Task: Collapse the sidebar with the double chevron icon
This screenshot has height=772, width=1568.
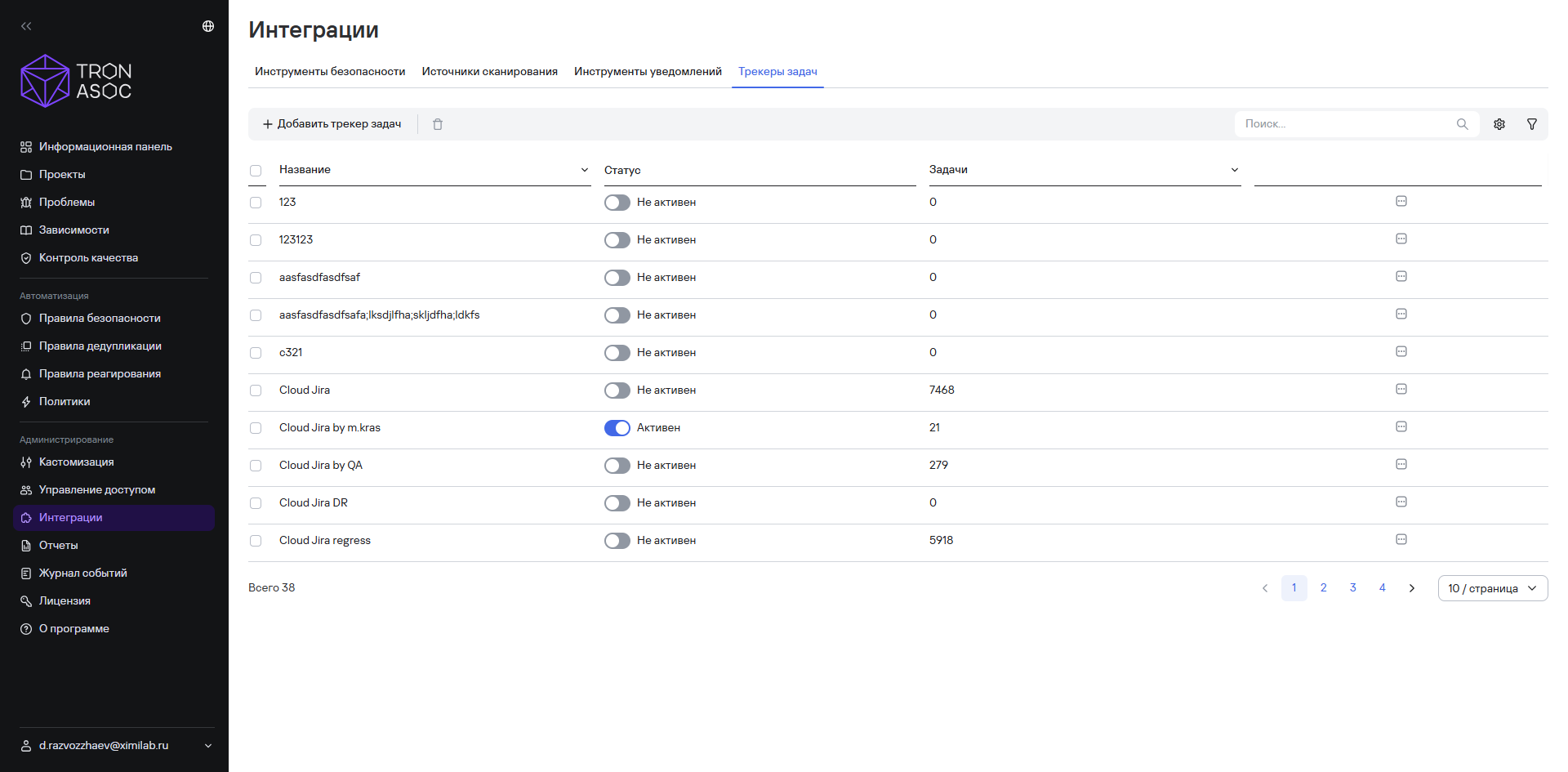Action: tap(26, 26)
